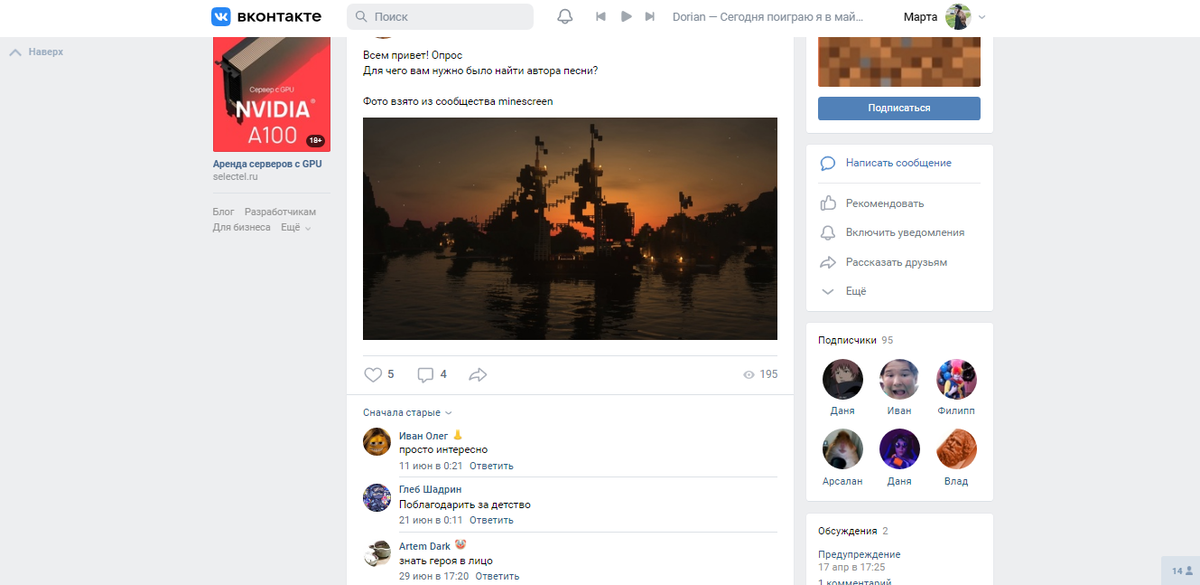Open the Обсуждения section header
This screenshot has height=585, width=1200.
pyautogui.click(x=853, y=531)
